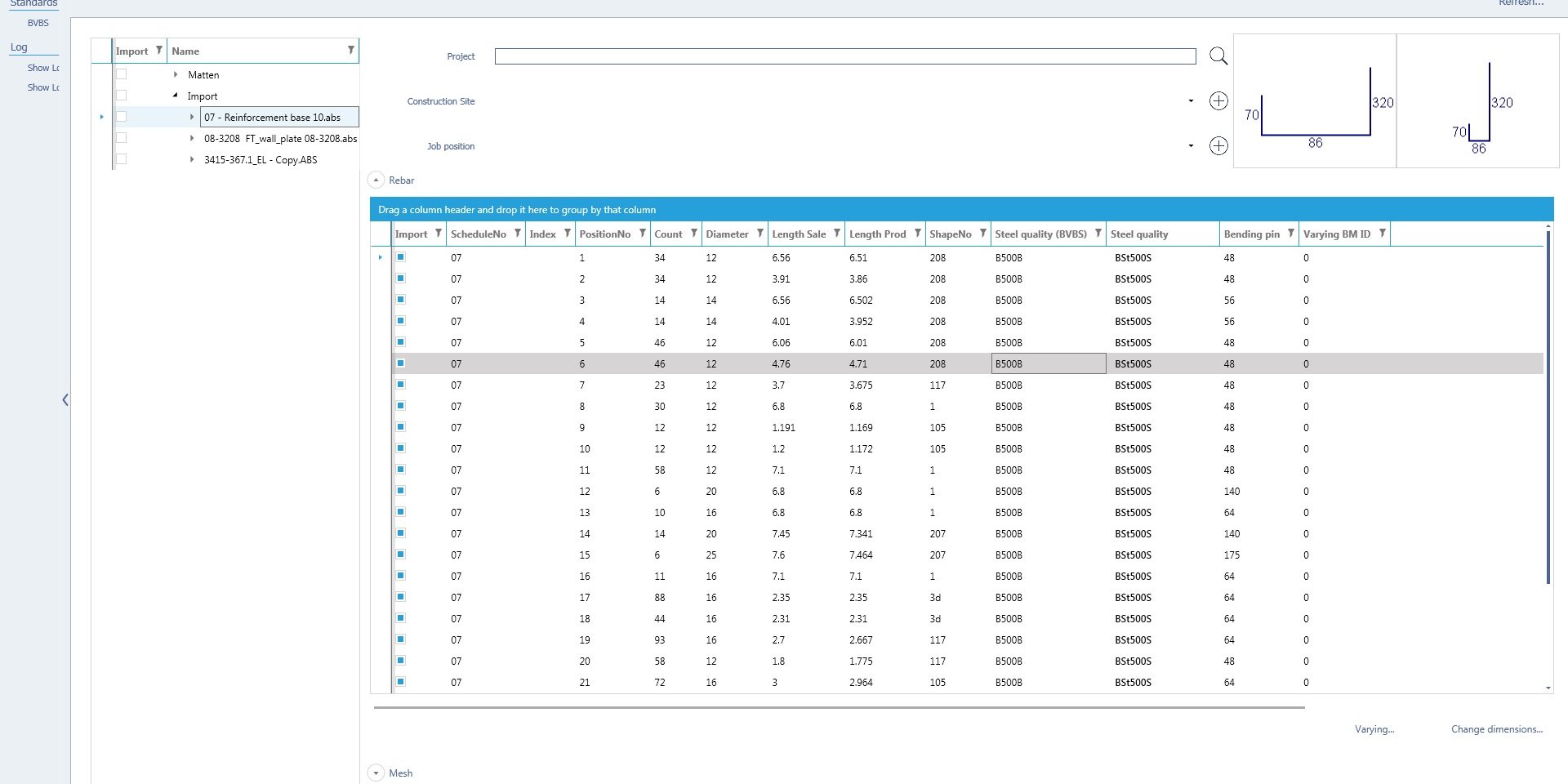Open BVBS under Standards menu
Image resolution: width=1568 pixels, height=784 pixels.
click(38, 23)
